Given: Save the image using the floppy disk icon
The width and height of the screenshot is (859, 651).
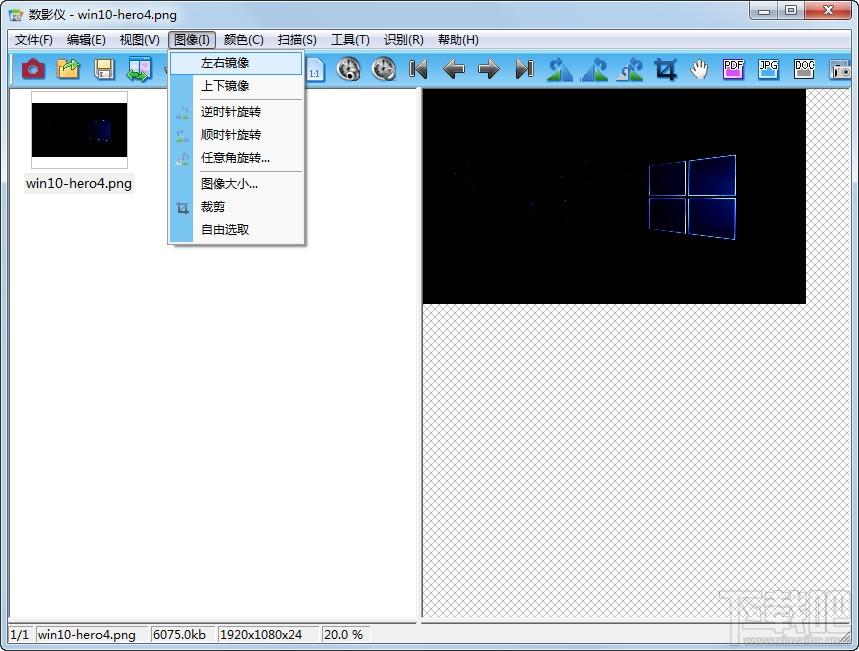Looking at the screenshot, I should (104, 69).
